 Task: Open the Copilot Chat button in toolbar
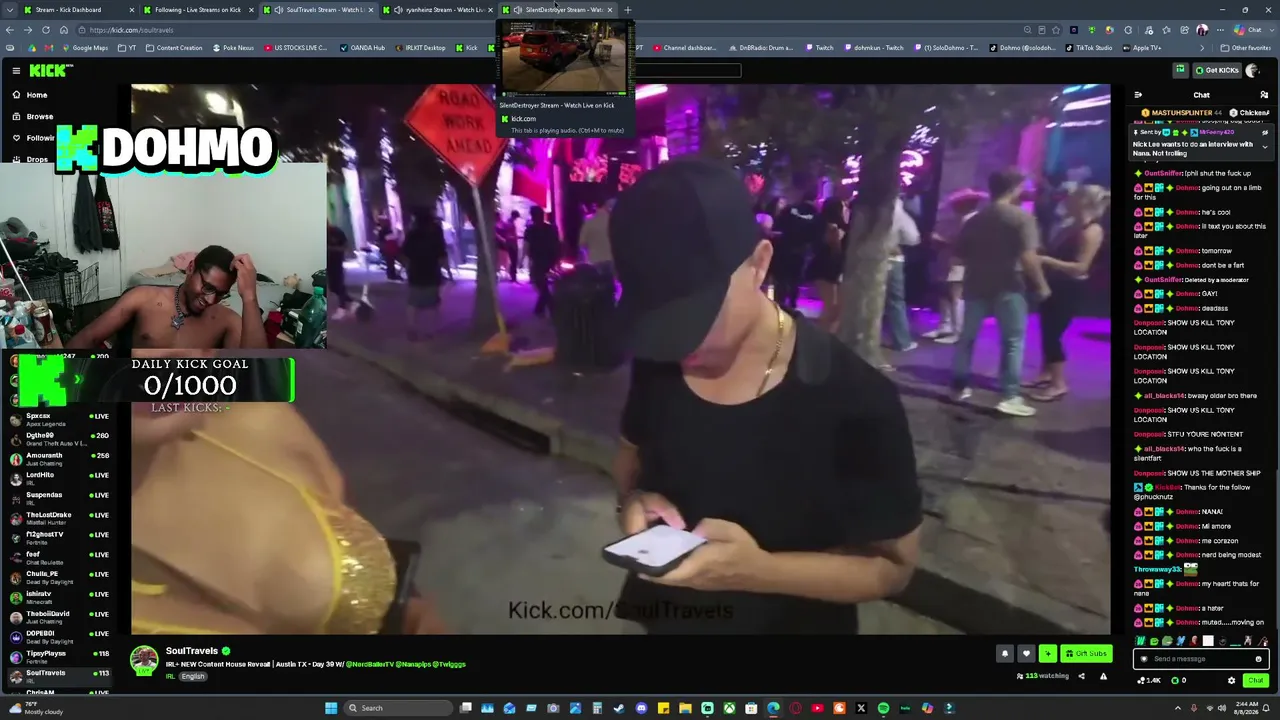click(1248, 30)
